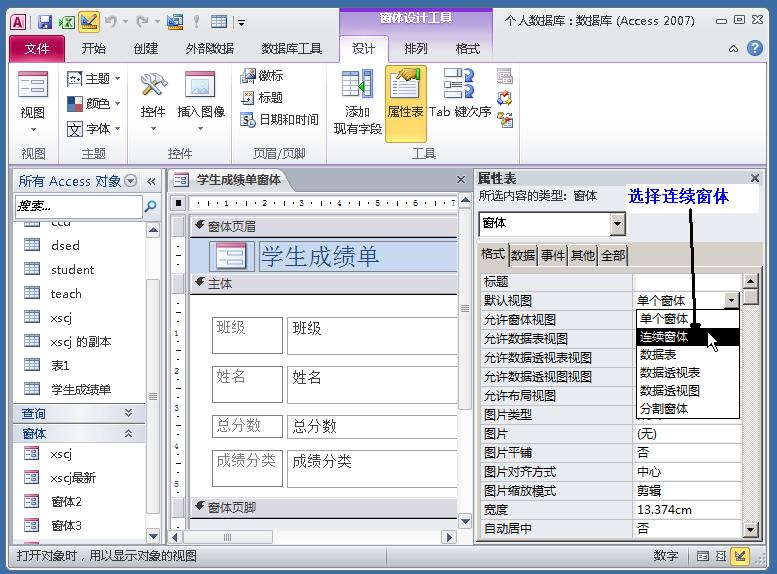Collapse navigation pane with double chevron
Viewport: 777px width, 574px height.
pos(151,181)
